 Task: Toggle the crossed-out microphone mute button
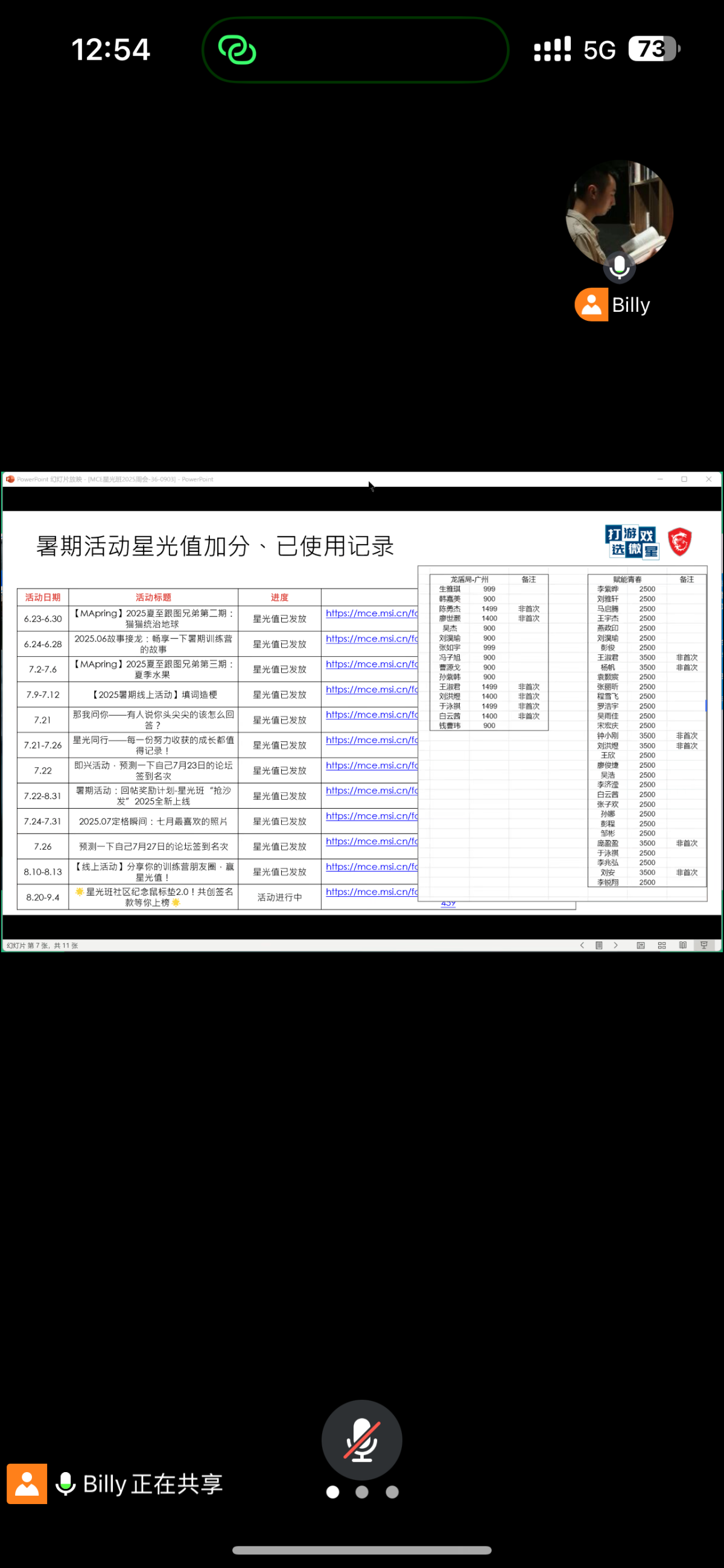(x=361, y=1439)
